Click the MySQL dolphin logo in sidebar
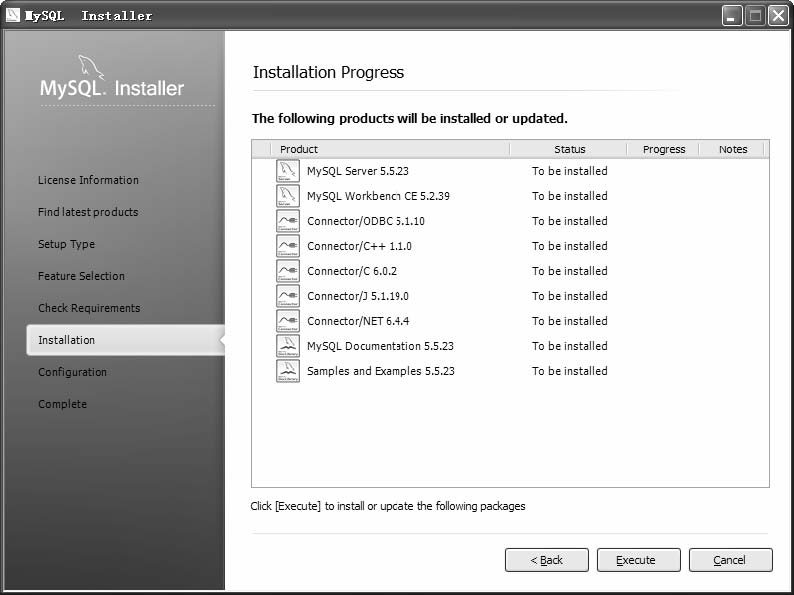The image size is (794, 595). click(91, 67)
